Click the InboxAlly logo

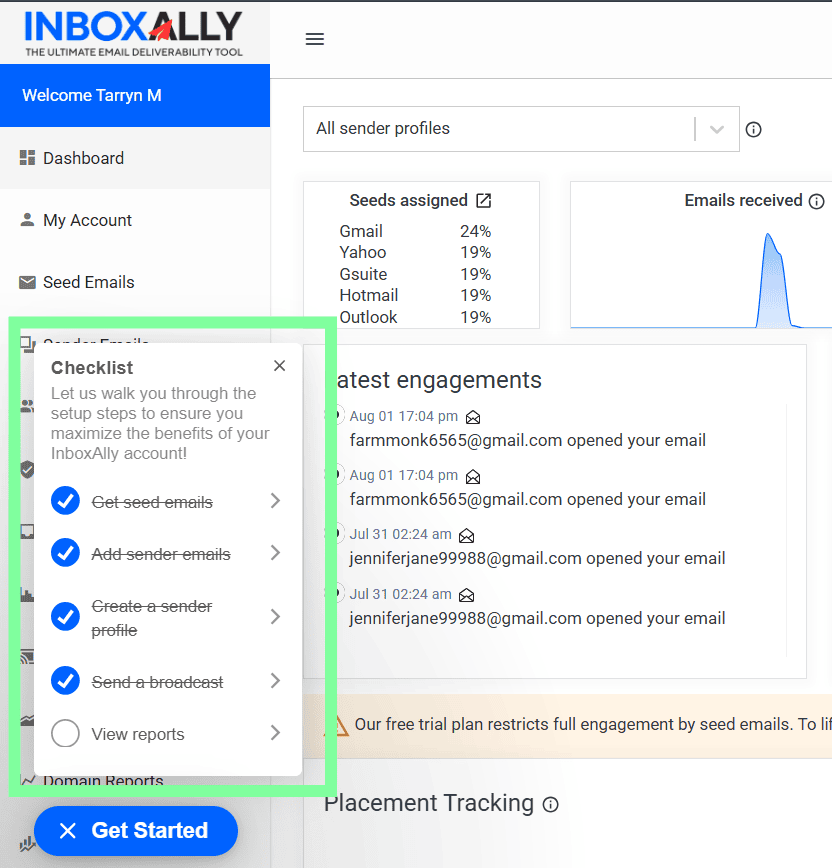[x=133, y=33]
